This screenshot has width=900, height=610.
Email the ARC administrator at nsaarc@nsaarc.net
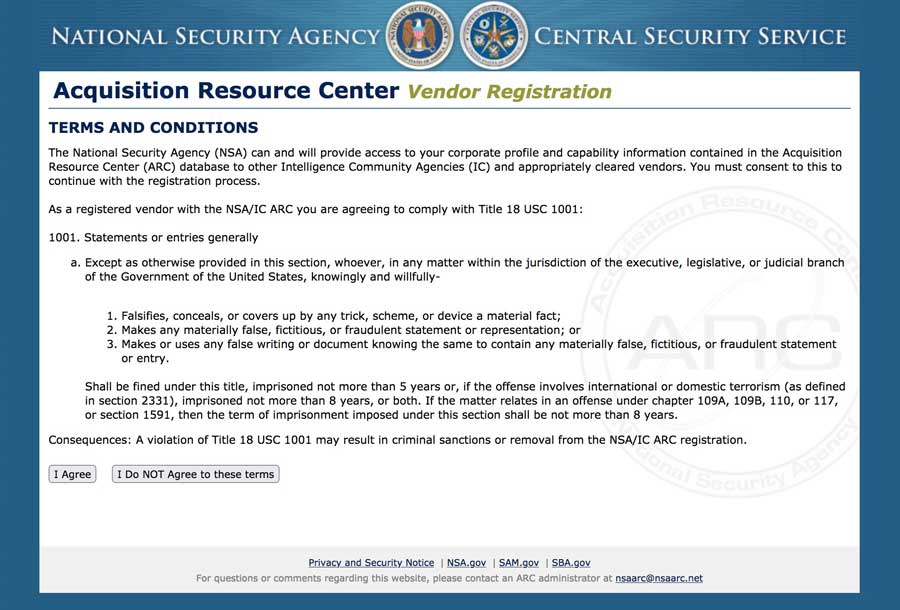pos(658,578)
